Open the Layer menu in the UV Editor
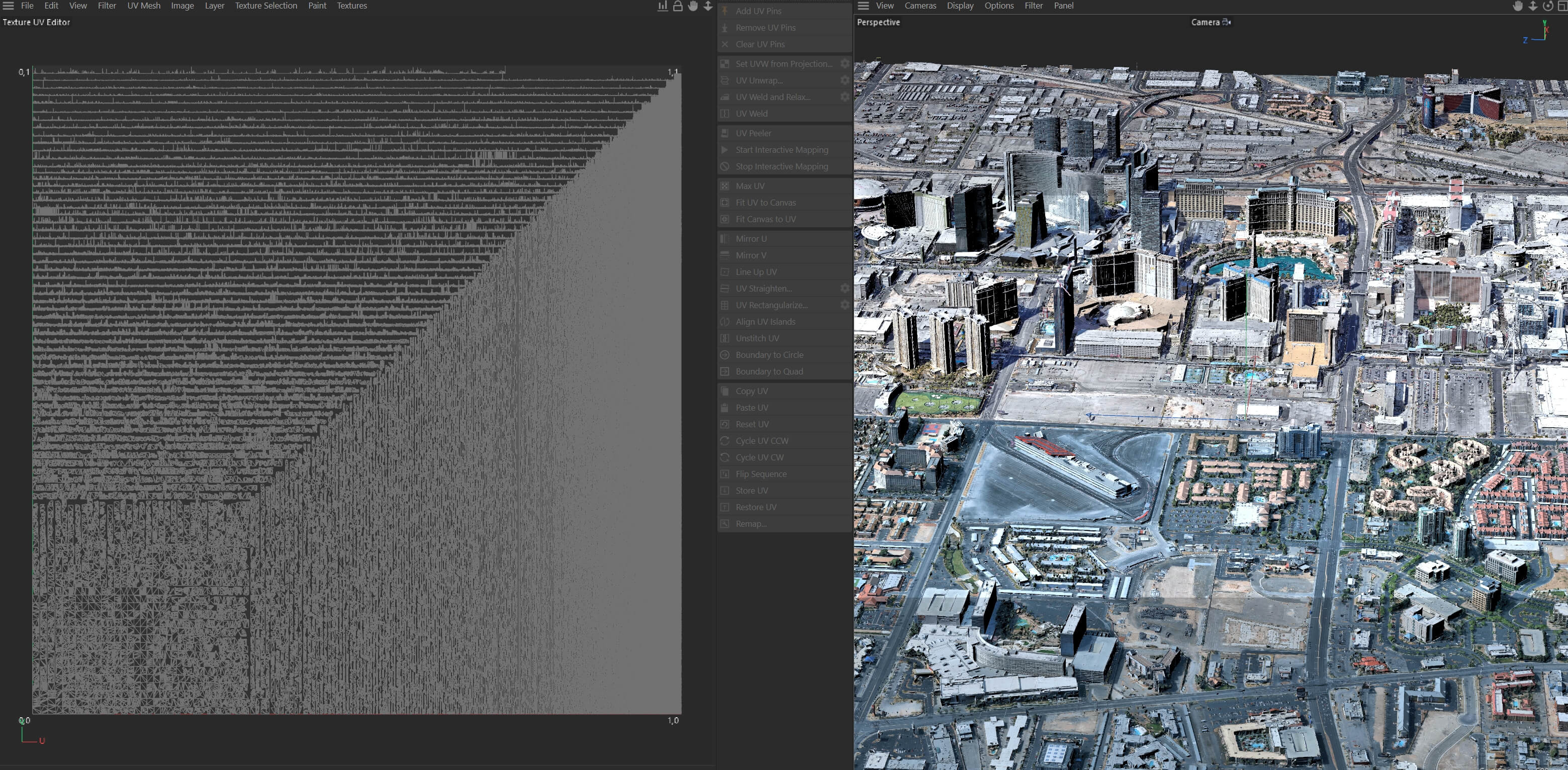 click(214, 6)
